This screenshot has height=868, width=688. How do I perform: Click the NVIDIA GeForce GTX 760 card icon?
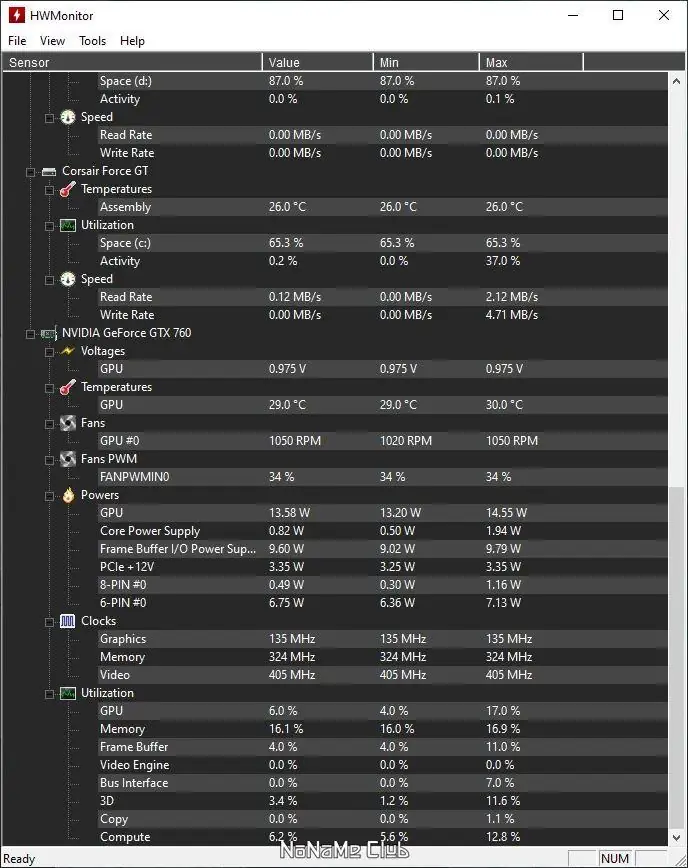click(48, 333)
